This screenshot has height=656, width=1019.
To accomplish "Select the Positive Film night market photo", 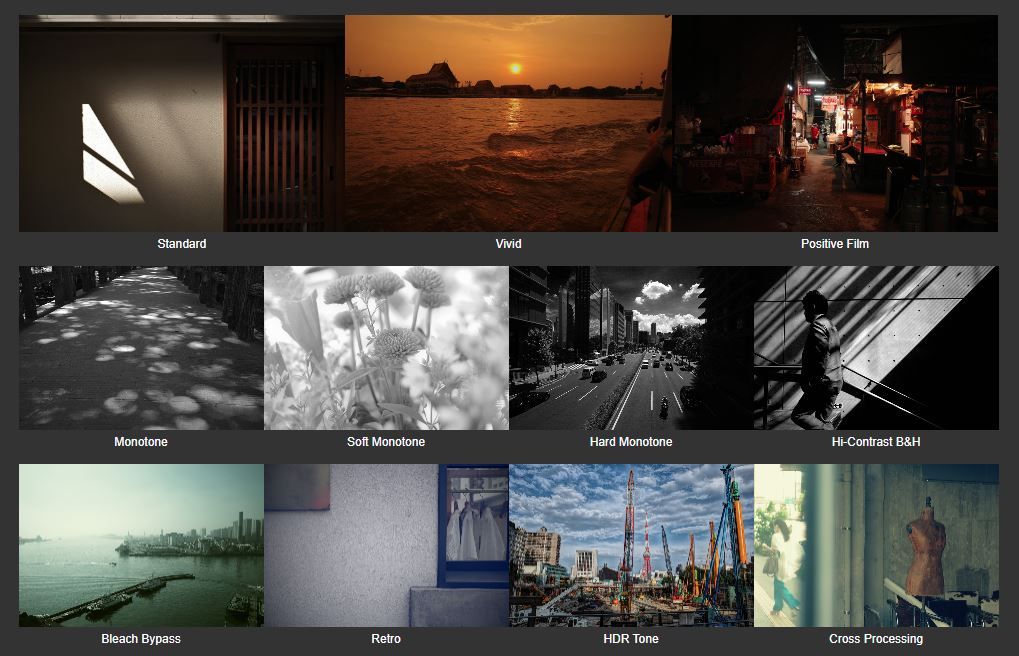I will tap(834, 124).
